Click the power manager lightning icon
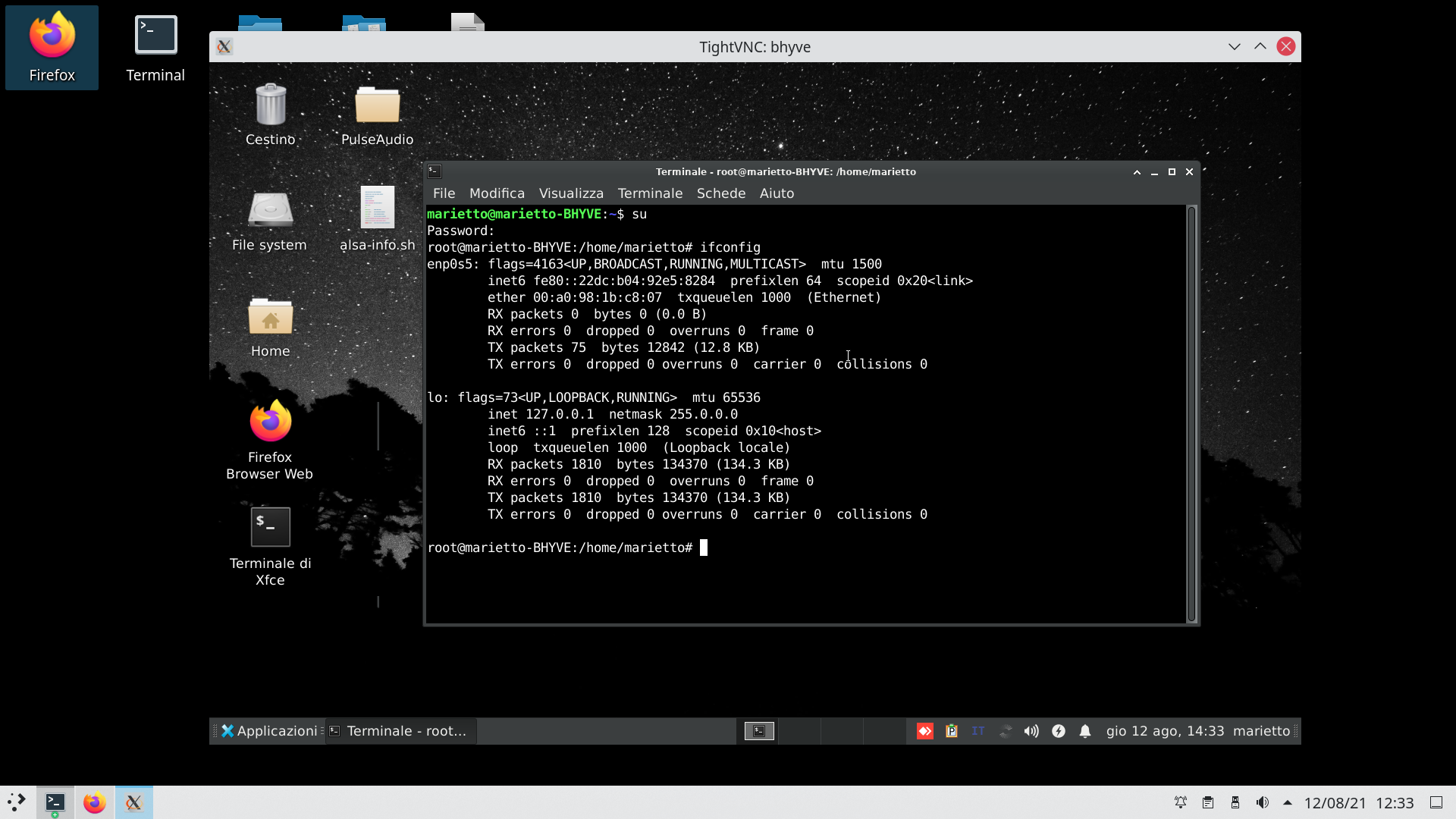The image size is (1456, 819). 1059,731
